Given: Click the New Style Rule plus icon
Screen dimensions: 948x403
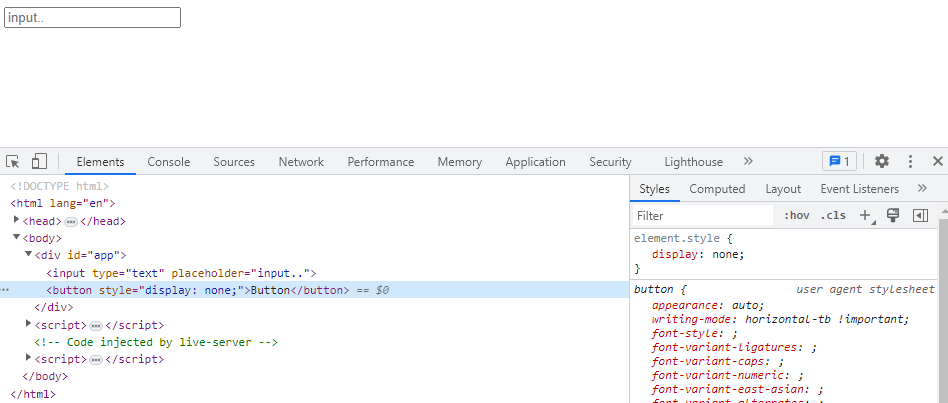Looking at the screenshot, I should (x=867, y=216).
